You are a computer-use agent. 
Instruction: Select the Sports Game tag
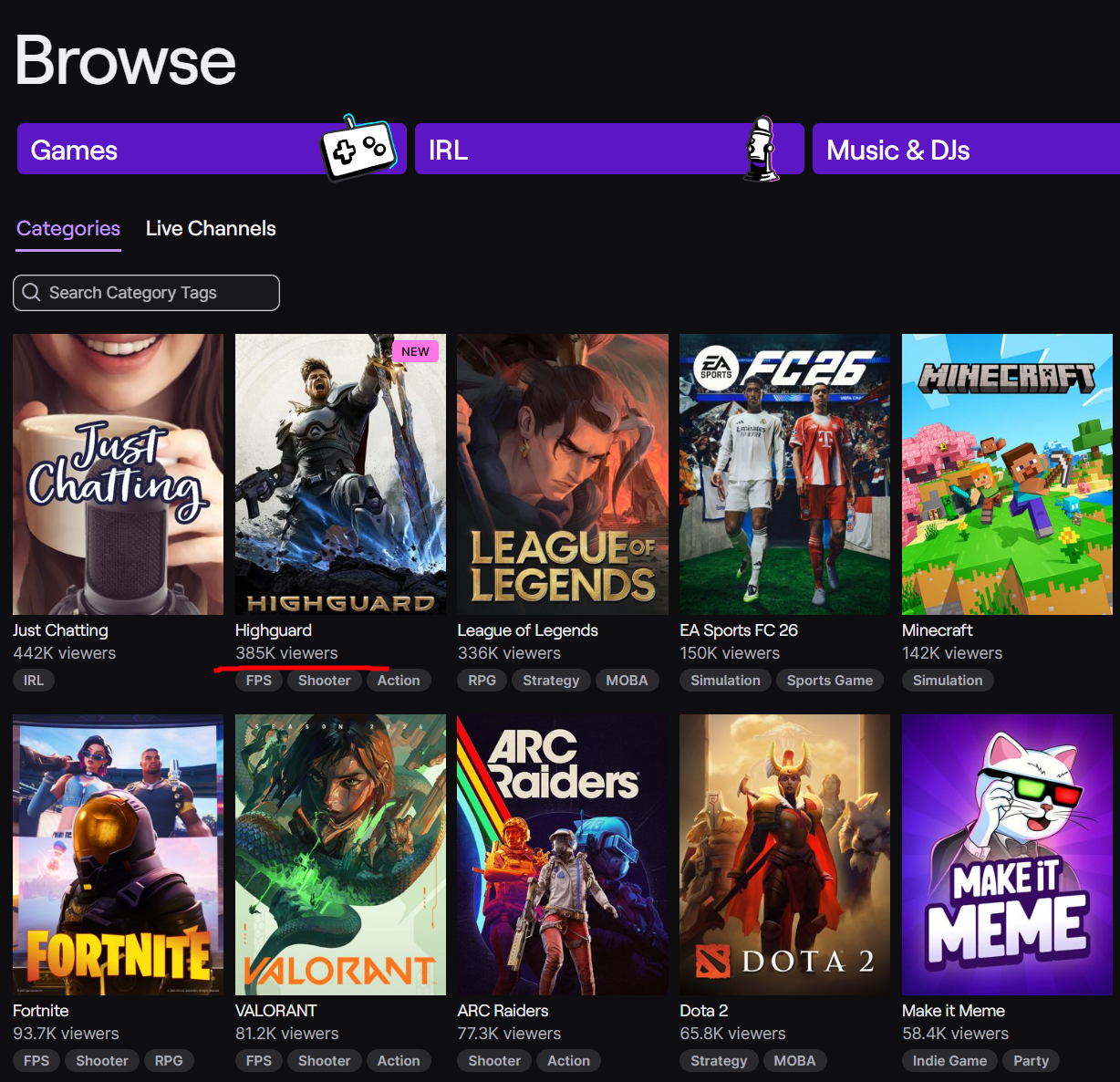point(829,681)
